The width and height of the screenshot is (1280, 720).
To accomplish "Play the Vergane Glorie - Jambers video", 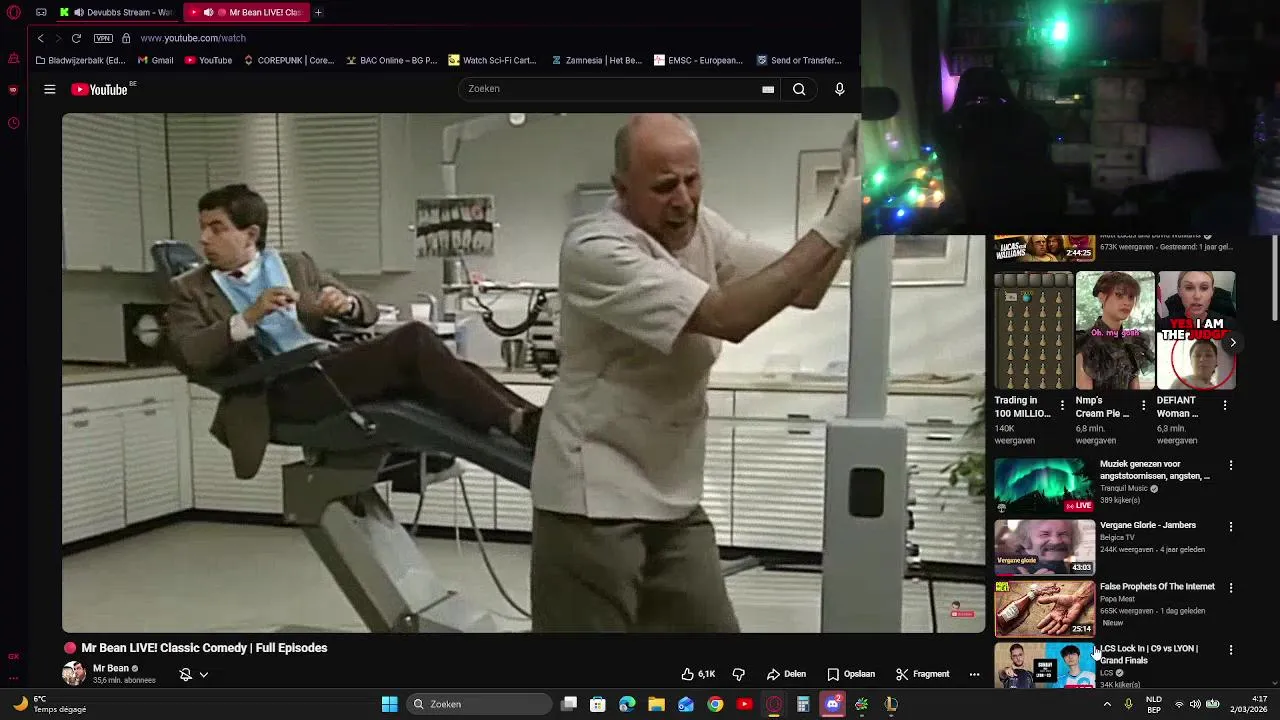I will [x=1044, y=547].
